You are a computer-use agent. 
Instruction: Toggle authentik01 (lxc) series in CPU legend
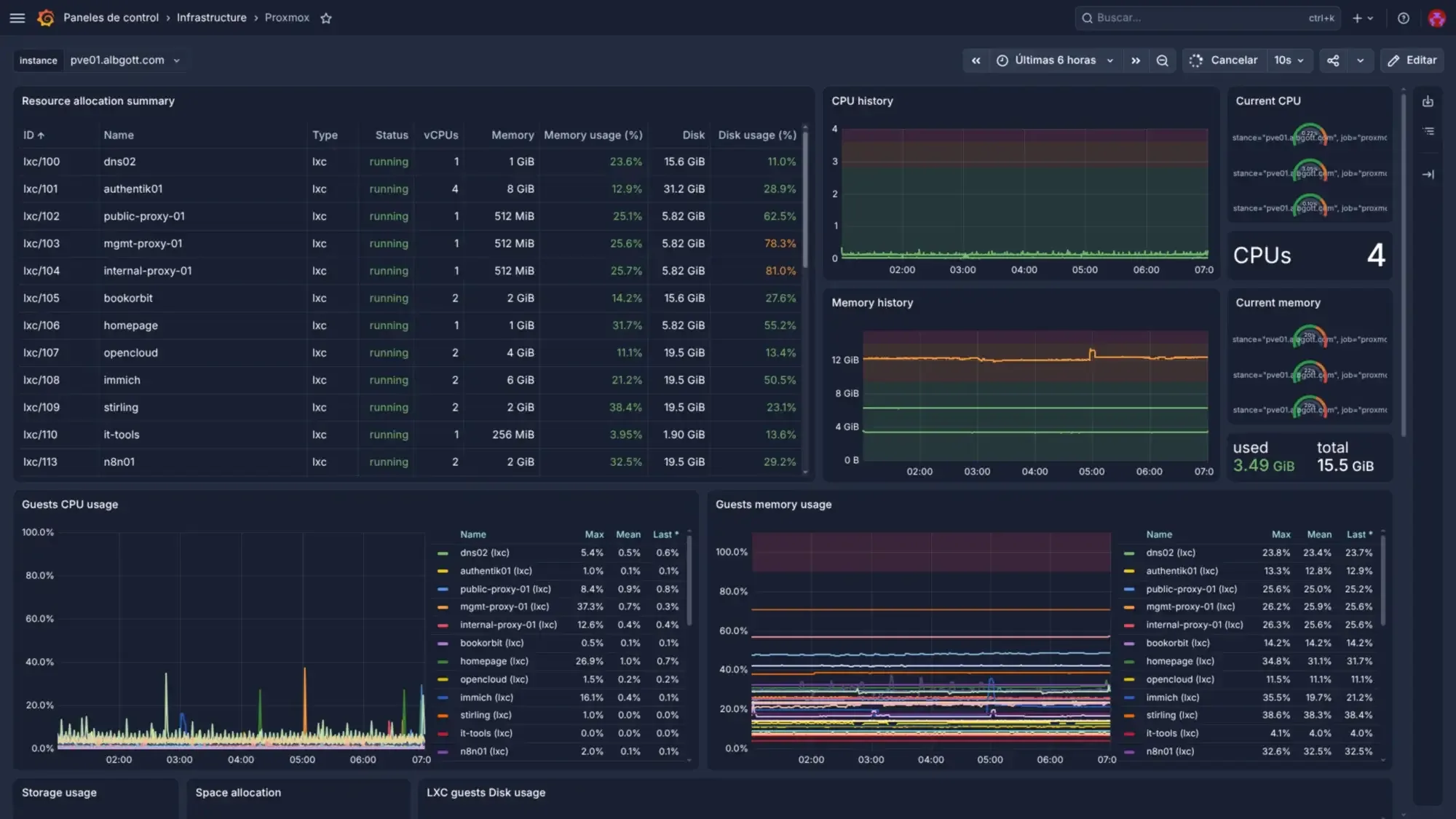[x=496, y=571]
